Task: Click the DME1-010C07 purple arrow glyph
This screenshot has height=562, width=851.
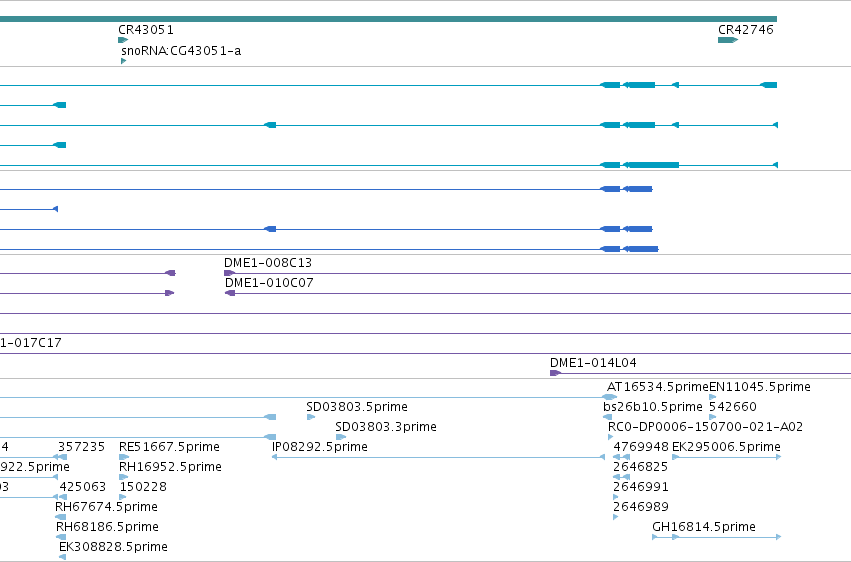Action: [x=230, y=293]
